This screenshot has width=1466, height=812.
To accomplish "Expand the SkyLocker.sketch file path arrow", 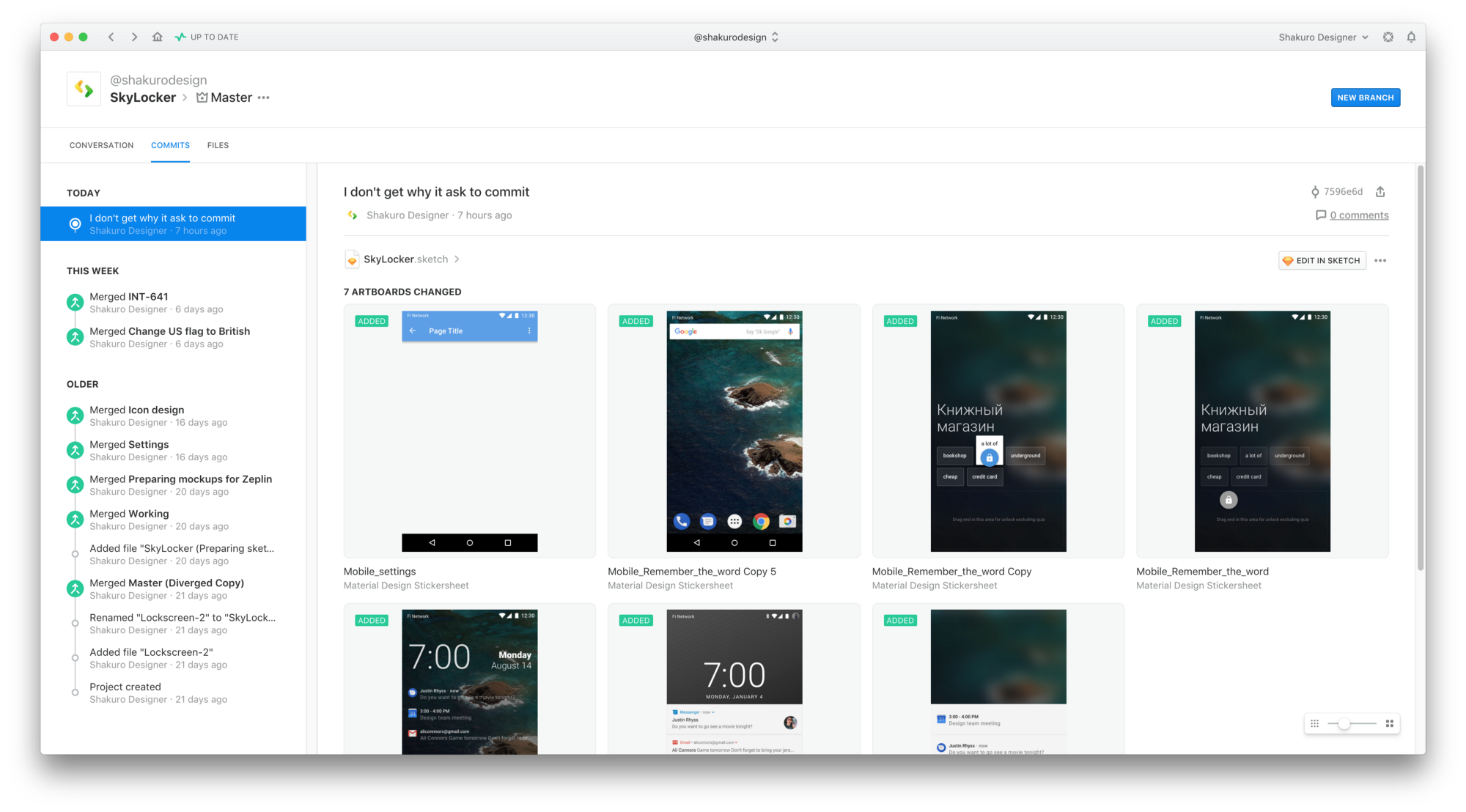I will tap(460, 259).
